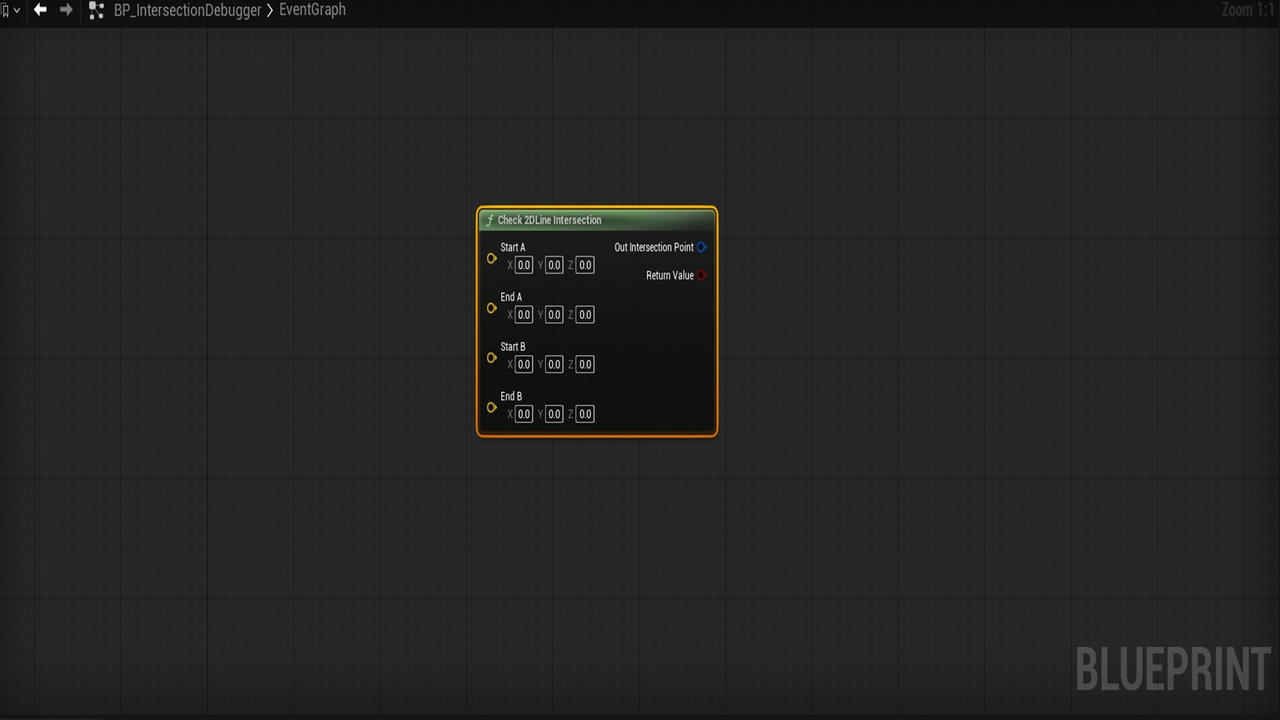Viewport: 1280px width, 720px height.
Task: Click the function icon on the node header
Action: 489,220
